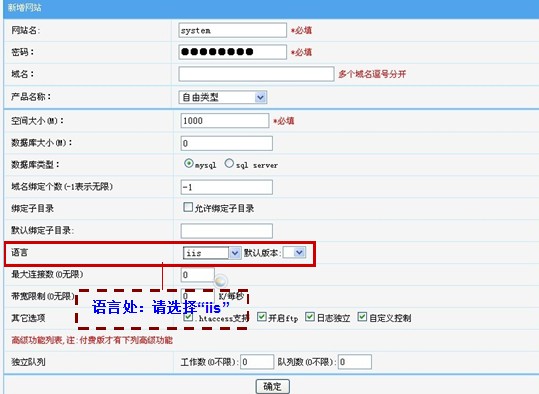Click the 确定 submit button

(x=273, y=386)
